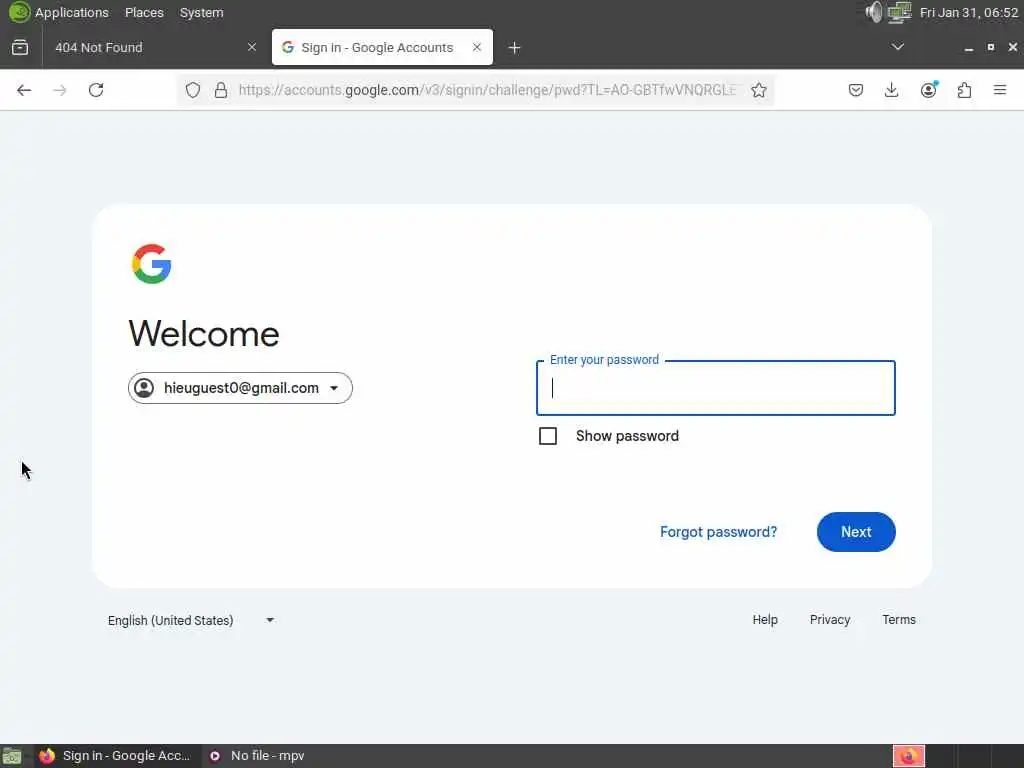Open the Firefox account icon
This screenshot has width=1024, height=768.
929,90
